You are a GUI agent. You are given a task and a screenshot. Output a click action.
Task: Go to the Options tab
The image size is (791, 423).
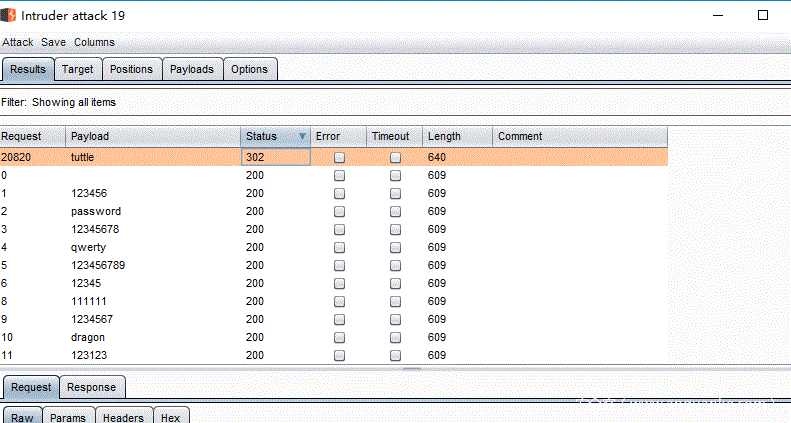click(x=249, y=69)
